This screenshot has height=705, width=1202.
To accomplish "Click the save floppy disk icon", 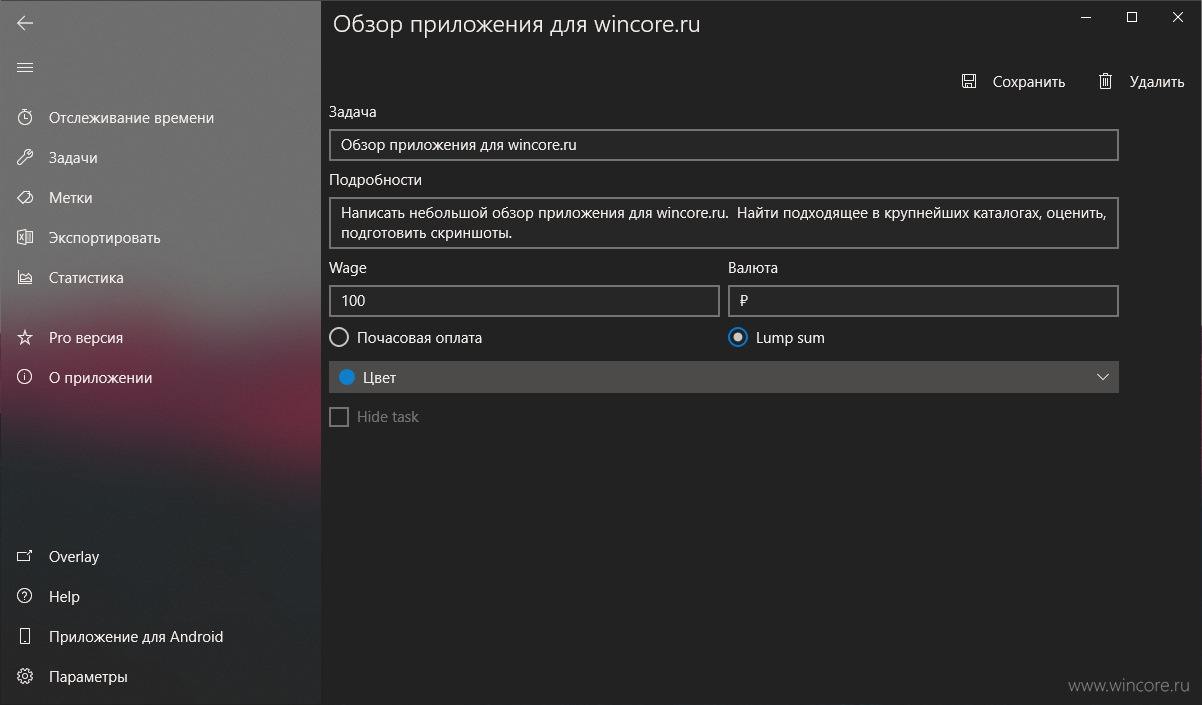I will click(x=969, y=81).
